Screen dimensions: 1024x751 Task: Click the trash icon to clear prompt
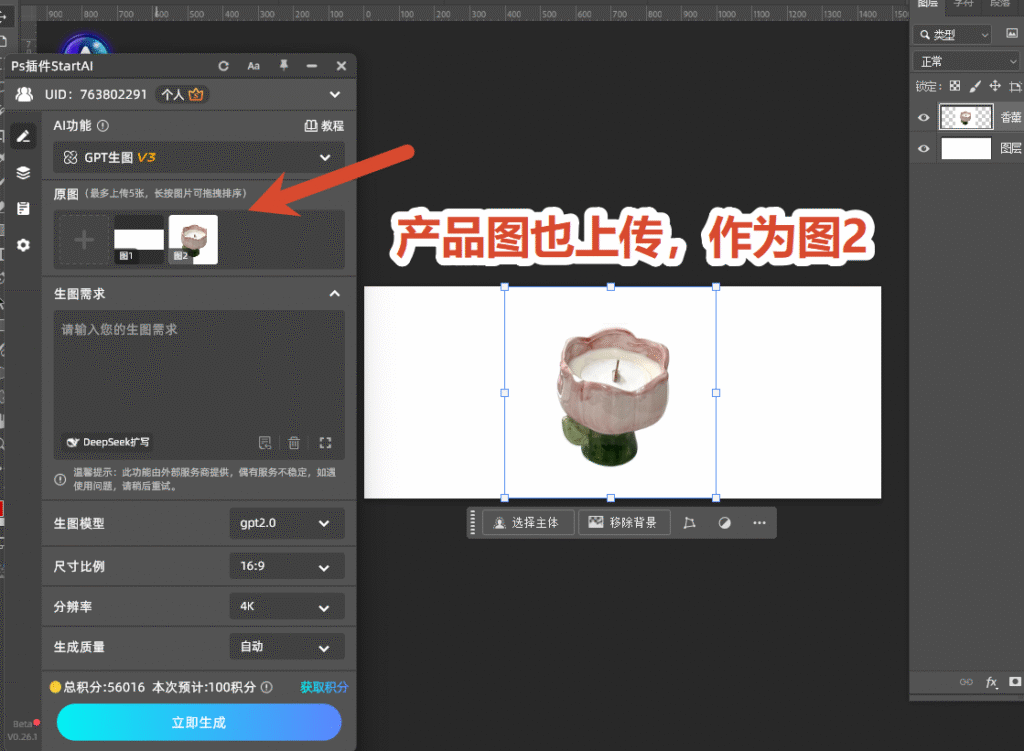[294, 443]
